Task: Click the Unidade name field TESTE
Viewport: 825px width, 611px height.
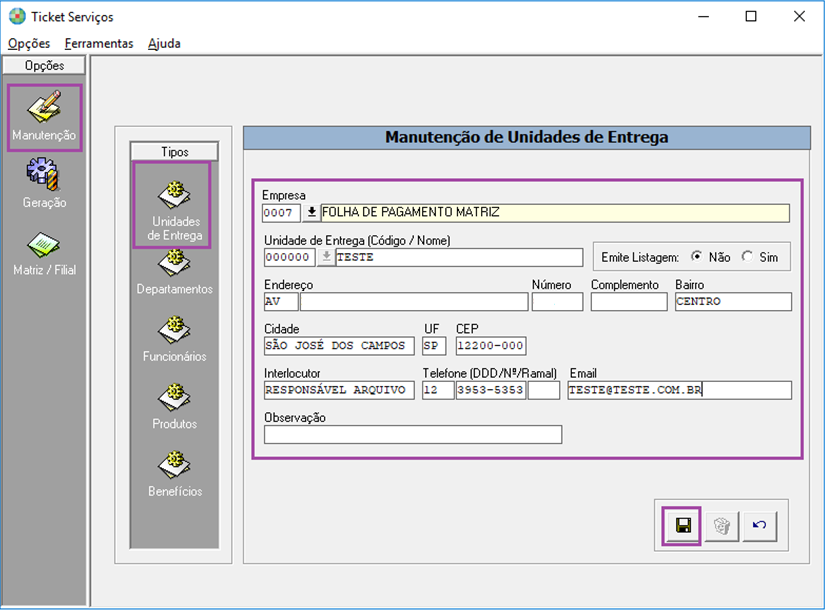Action: tap(459, 257)
